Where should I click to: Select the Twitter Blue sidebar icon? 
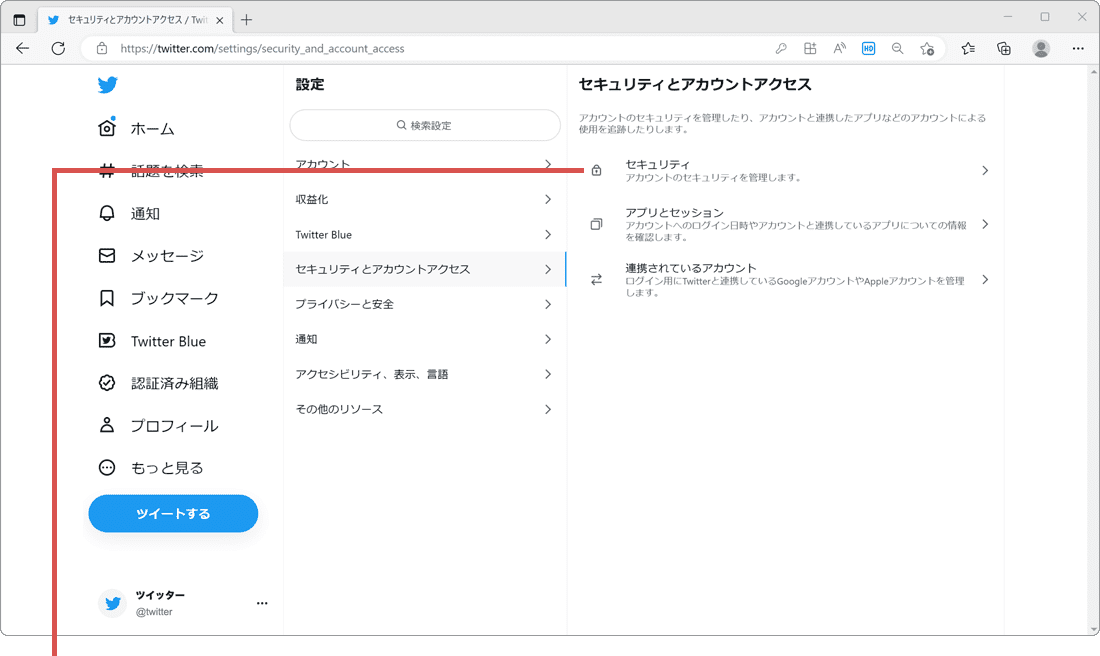click(x=107, y=340)
